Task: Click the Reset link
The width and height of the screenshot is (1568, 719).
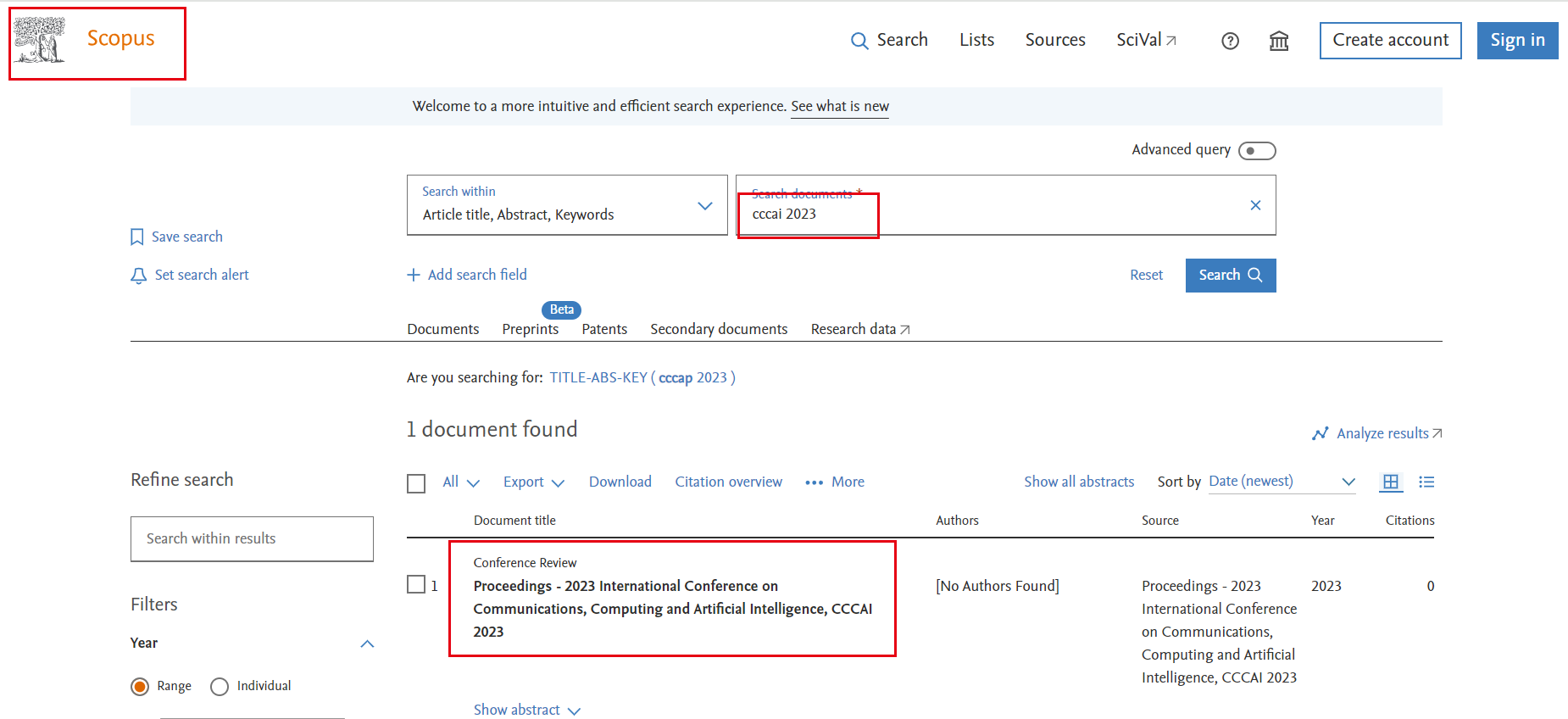Action: [1146, 275]
